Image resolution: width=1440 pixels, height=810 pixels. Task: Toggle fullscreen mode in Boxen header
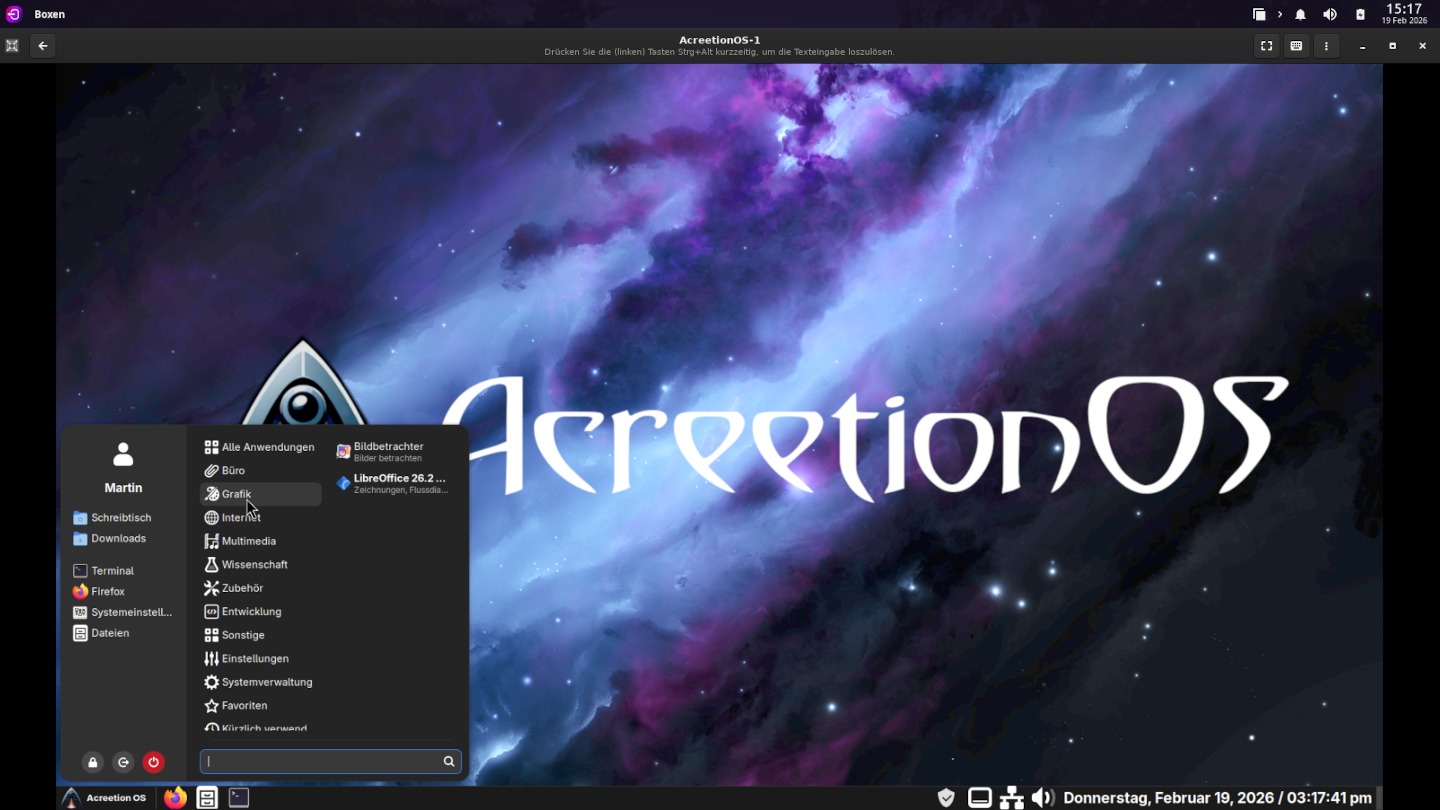(1266, 45)
